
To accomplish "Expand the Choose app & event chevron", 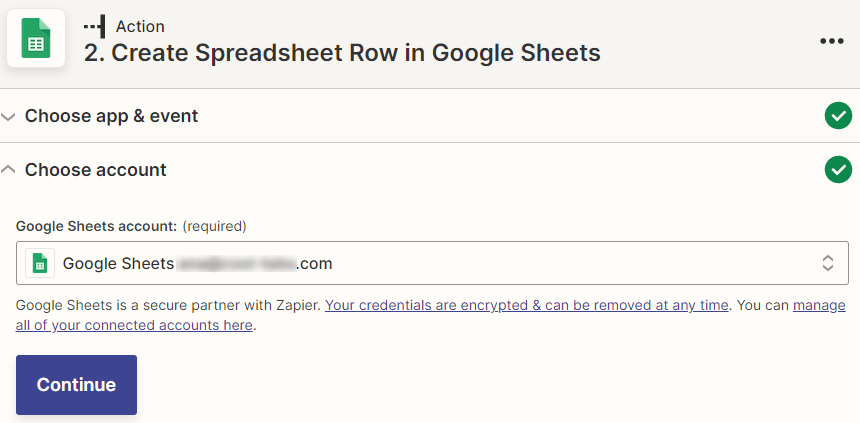I will click(x=8, y=116).
